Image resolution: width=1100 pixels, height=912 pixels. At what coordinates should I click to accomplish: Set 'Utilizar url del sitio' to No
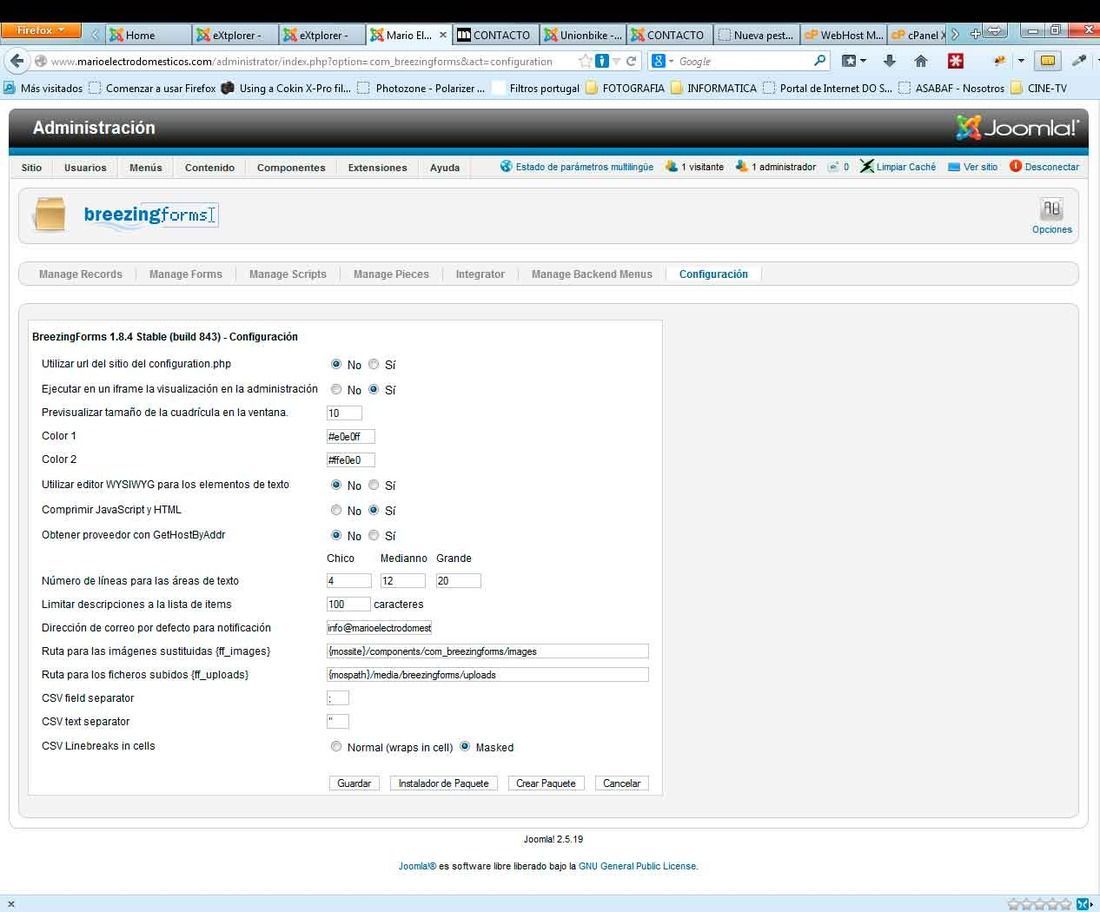(x=336, y=364)
